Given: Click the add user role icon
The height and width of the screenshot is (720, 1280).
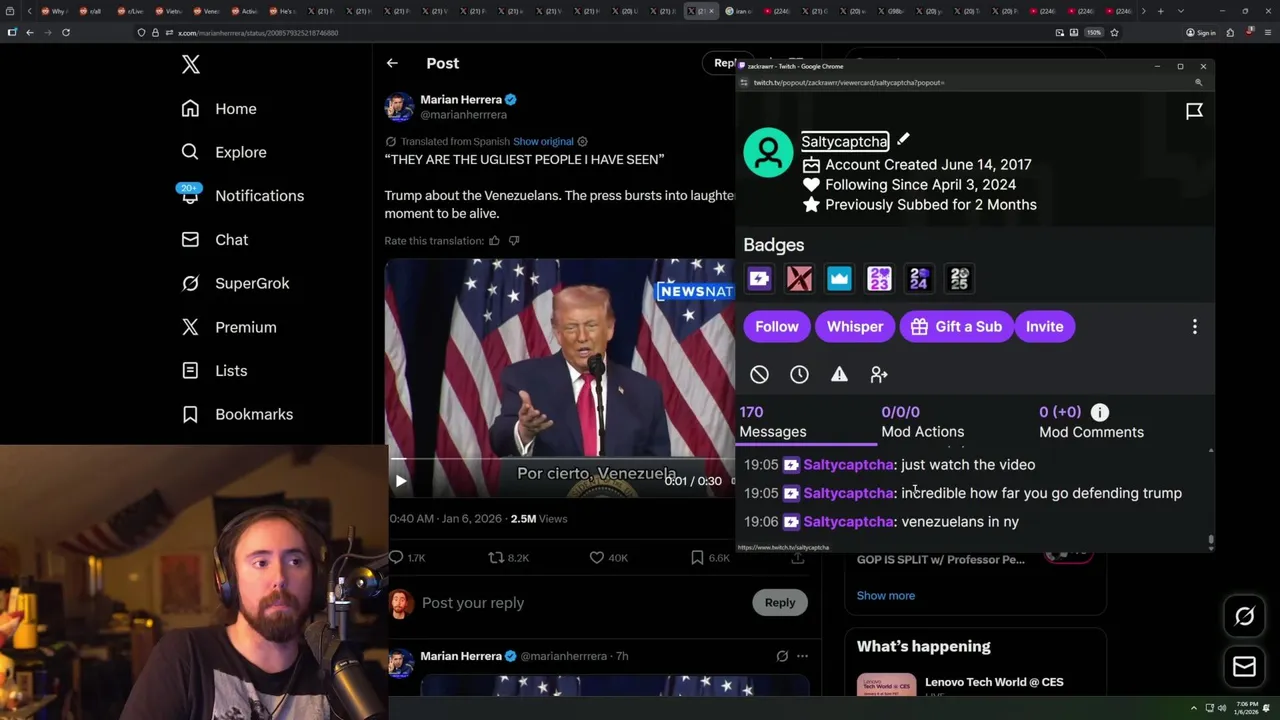Looking at the screenshot, I should (879, 375).
